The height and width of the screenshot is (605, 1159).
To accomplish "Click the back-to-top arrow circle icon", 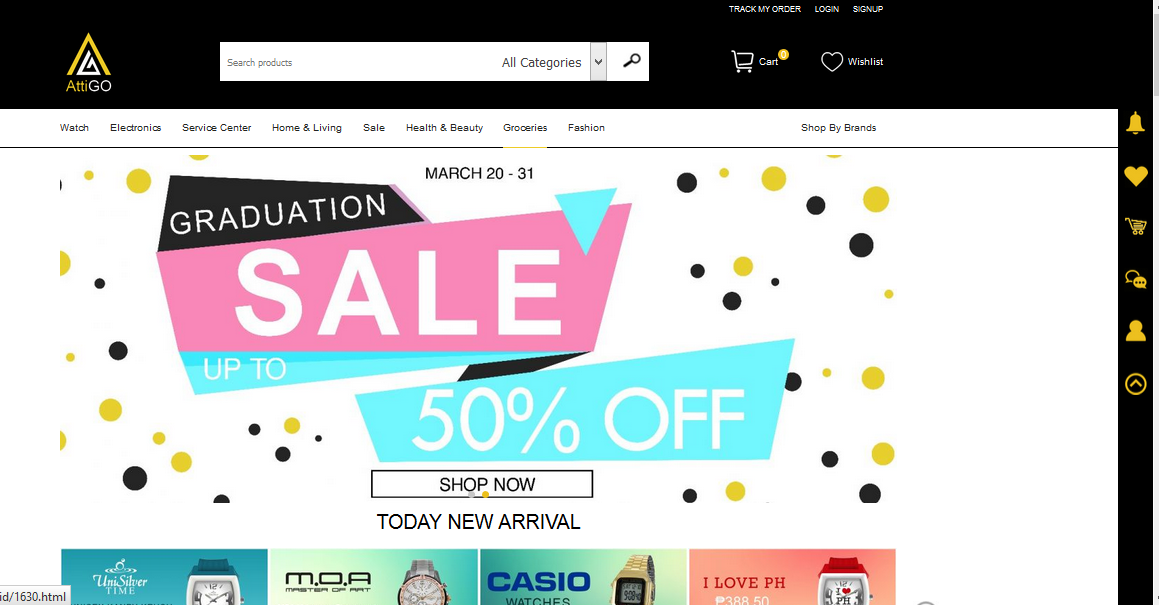I will pos(1135,384).
